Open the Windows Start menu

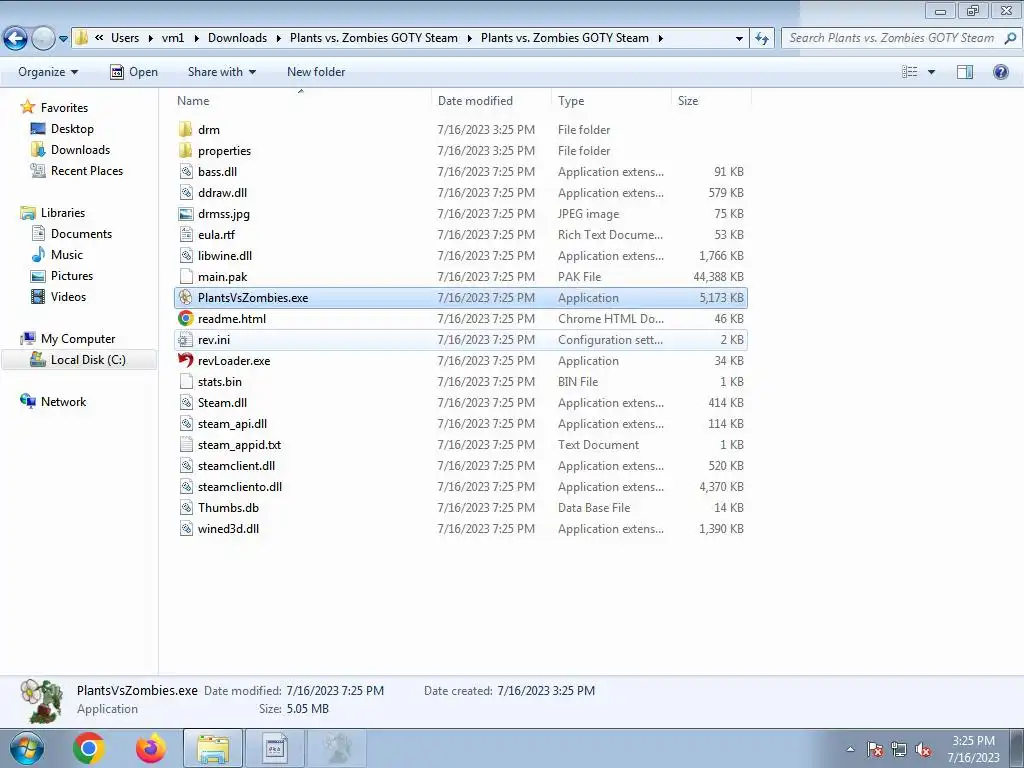click(26, 748)
